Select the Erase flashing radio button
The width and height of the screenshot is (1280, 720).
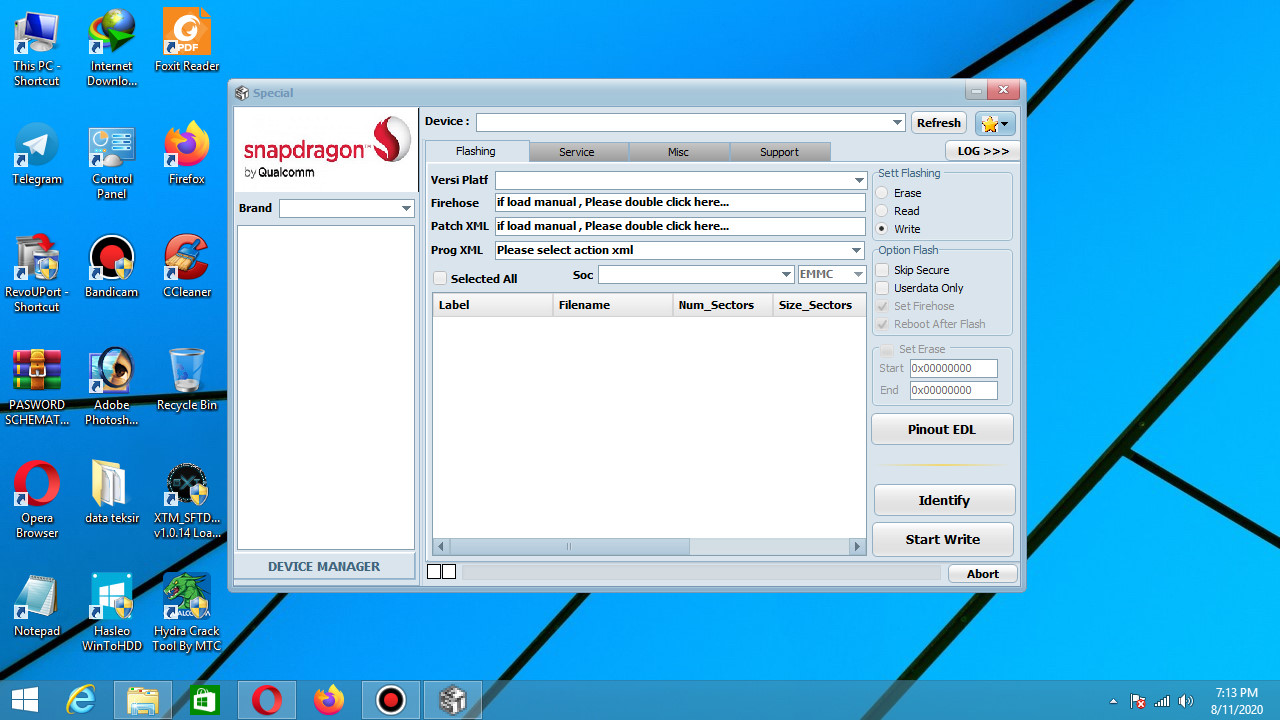[882, 193]
